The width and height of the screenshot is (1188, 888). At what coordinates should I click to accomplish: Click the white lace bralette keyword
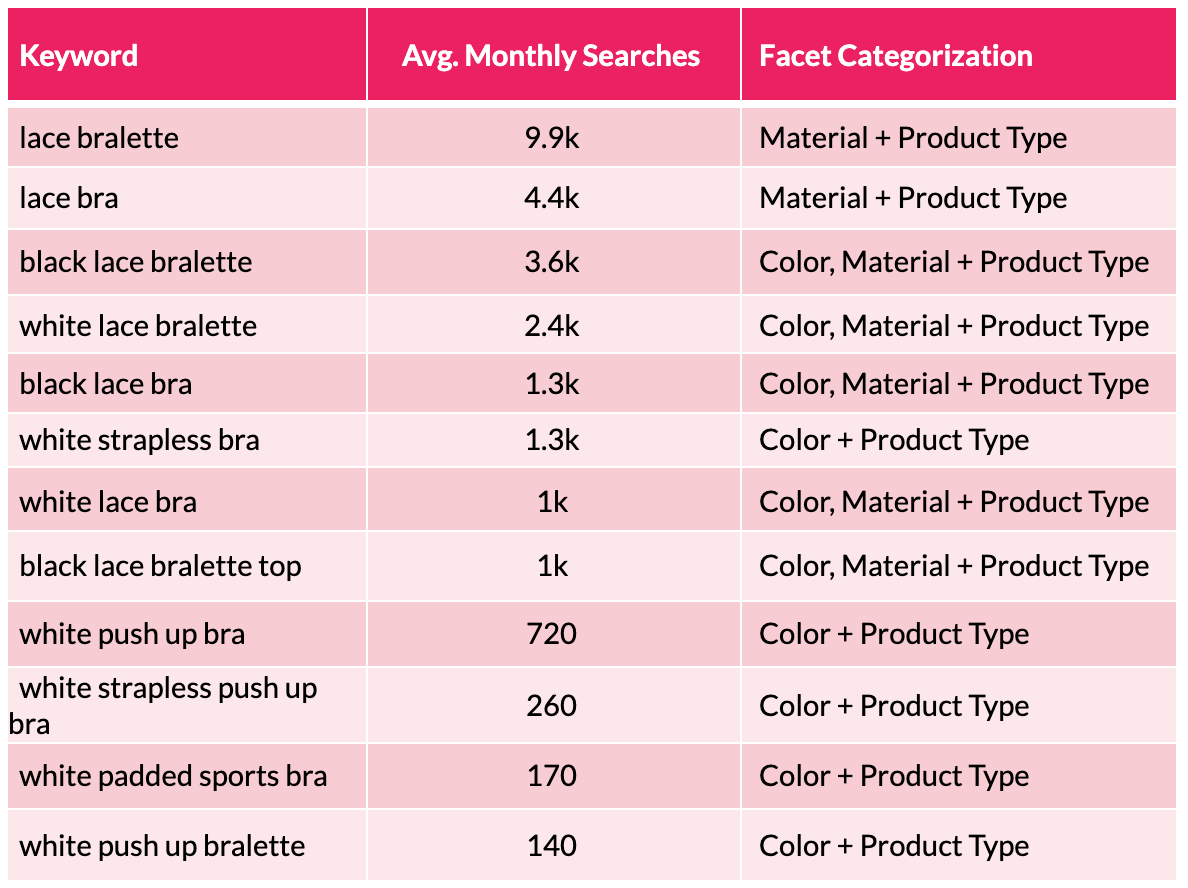click(x=138, y=326)
